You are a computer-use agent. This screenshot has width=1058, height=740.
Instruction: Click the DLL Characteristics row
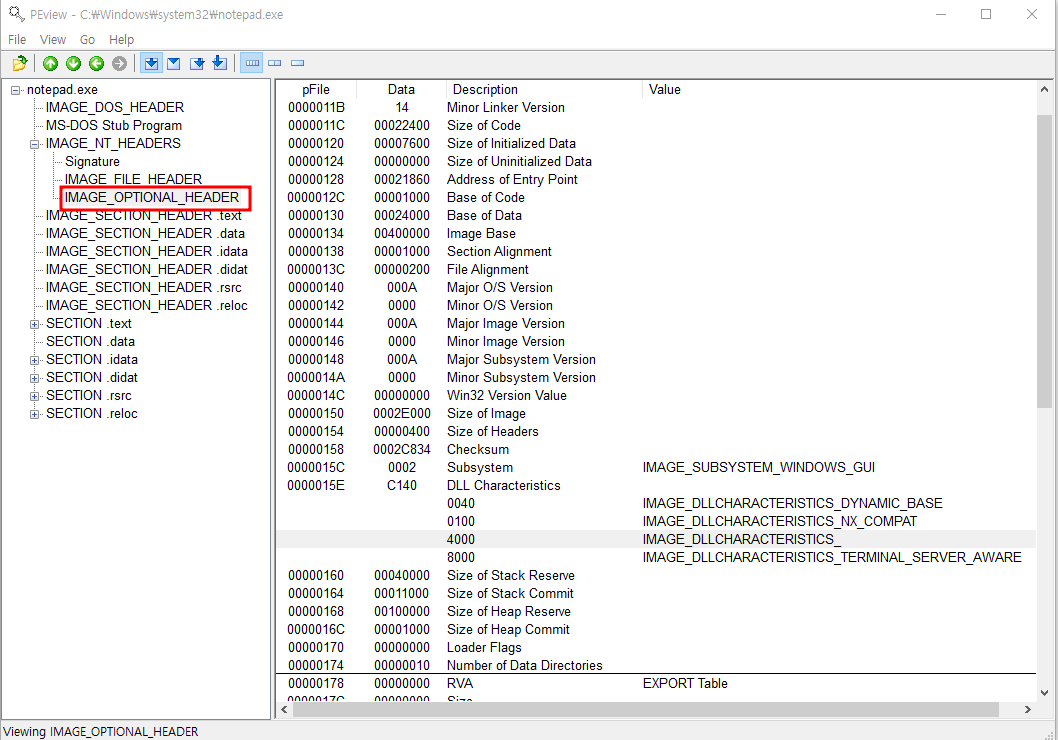656,485
